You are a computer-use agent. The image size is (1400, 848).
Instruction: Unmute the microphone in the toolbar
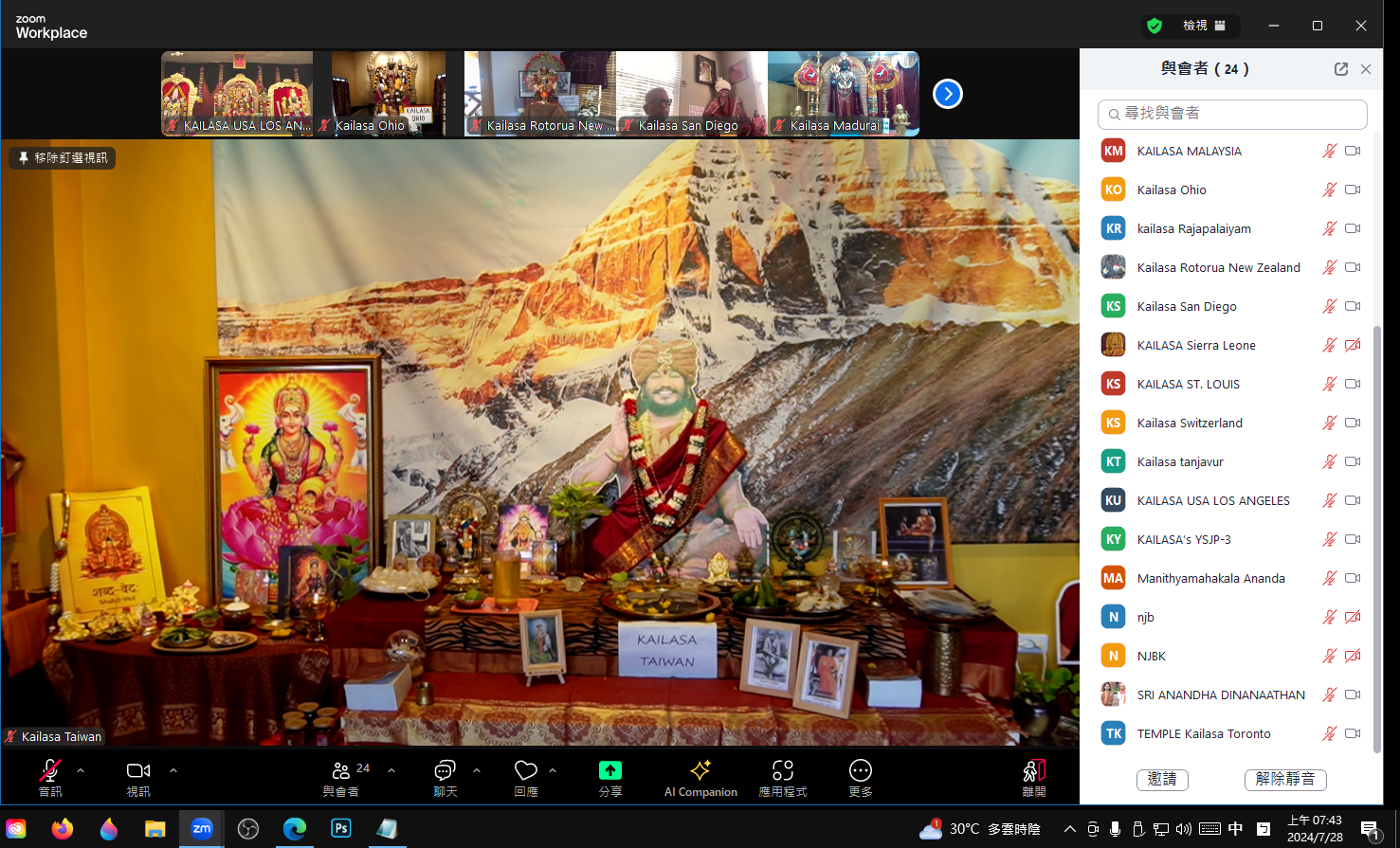49,770
